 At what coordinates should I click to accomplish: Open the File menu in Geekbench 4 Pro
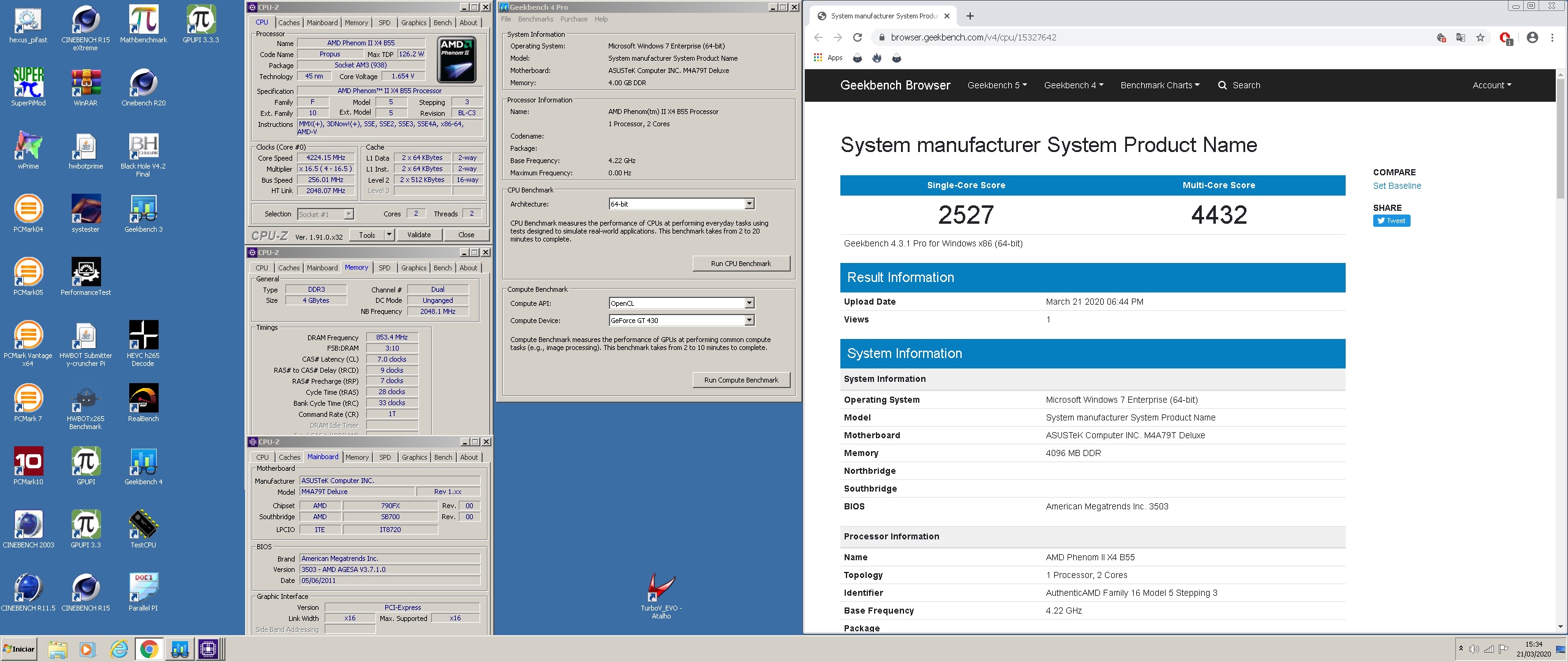coord(506,19)
